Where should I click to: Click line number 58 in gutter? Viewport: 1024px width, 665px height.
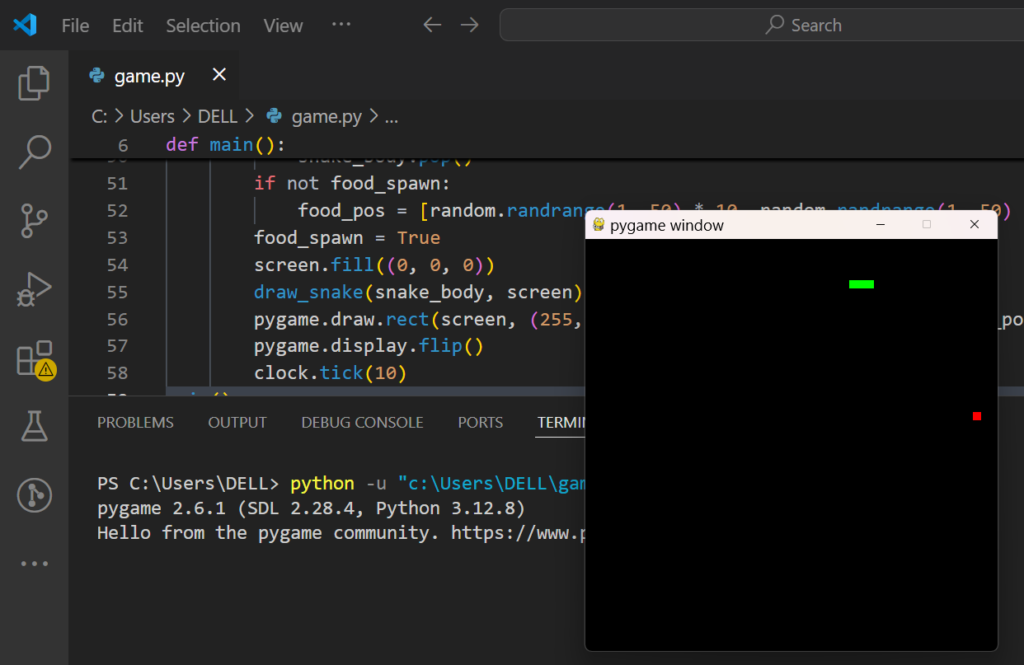(x=117, y=372)
